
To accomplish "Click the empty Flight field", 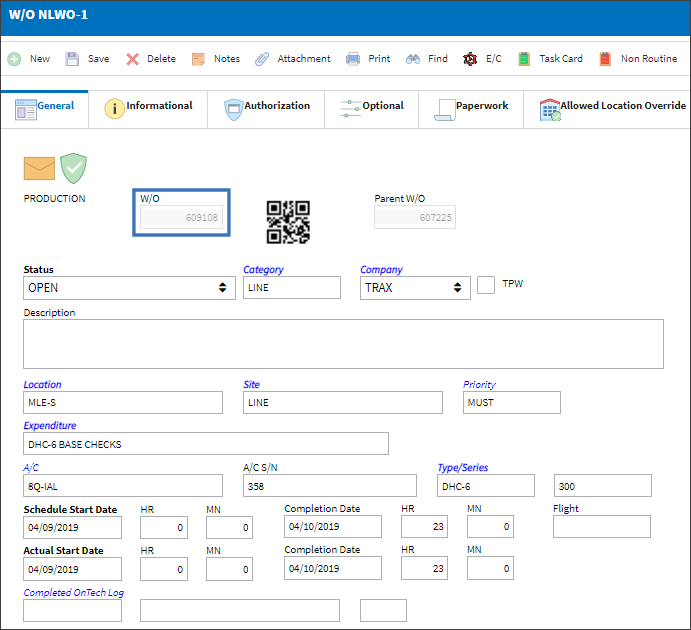I will (602, 526).
